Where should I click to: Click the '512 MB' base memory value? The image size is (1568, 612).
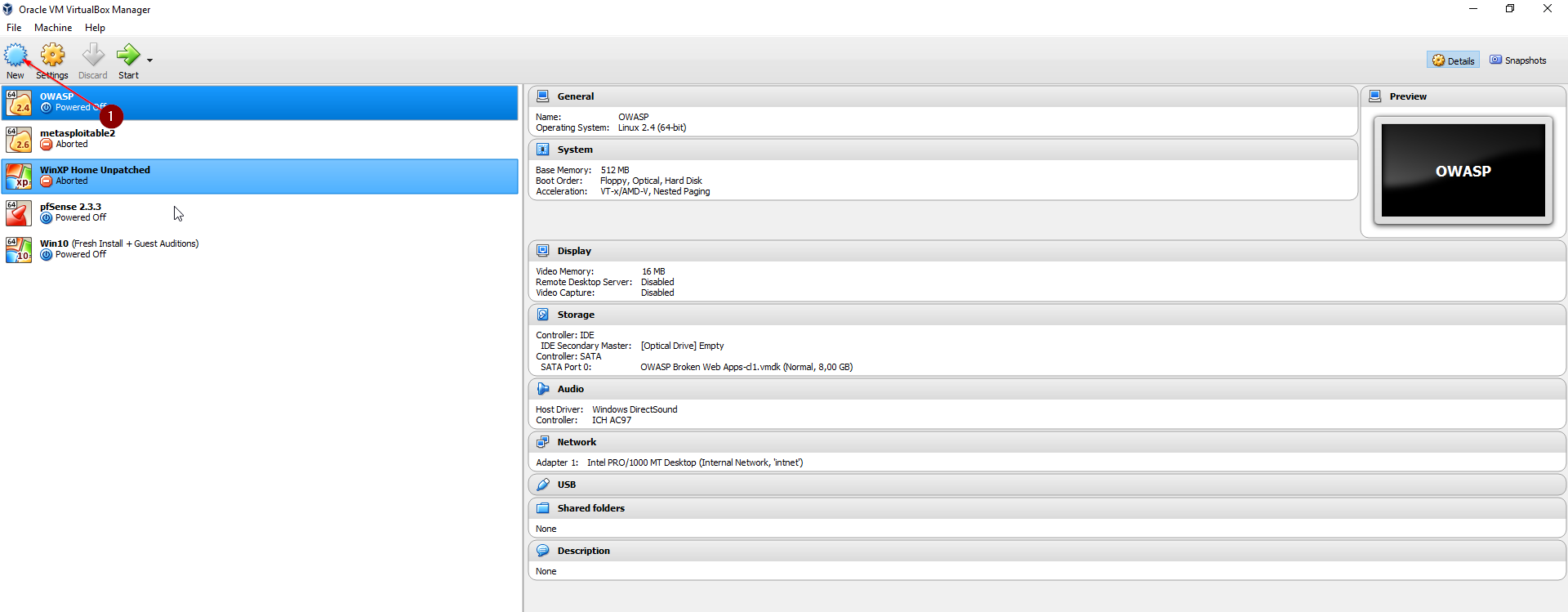615,170
